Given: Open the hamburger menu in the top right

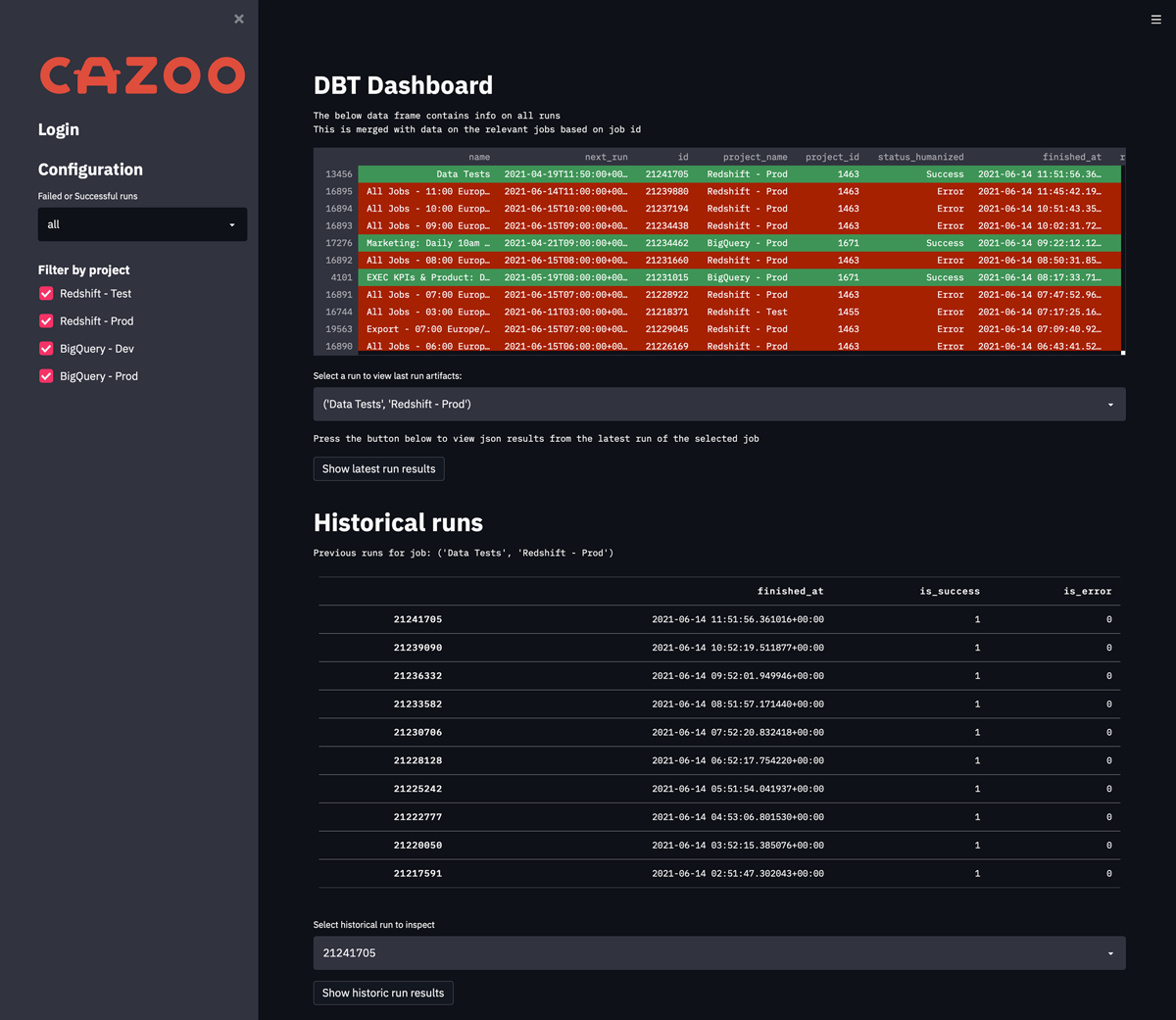Looking at the screenshot, I should [x=1155, y=20].
